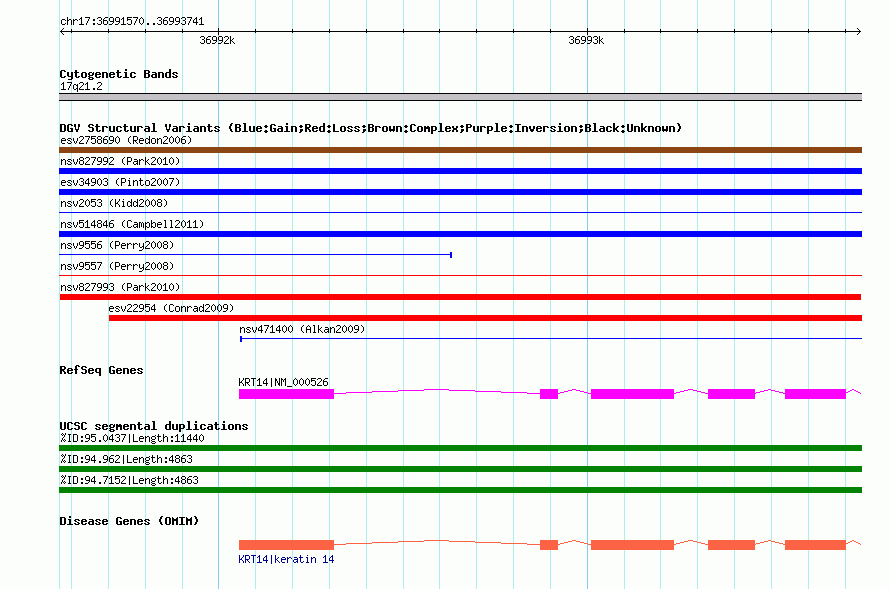The image size is (890, 589).
Task: Open nsv9557 (Perry2008) variant label
Action: click(117, 266)
